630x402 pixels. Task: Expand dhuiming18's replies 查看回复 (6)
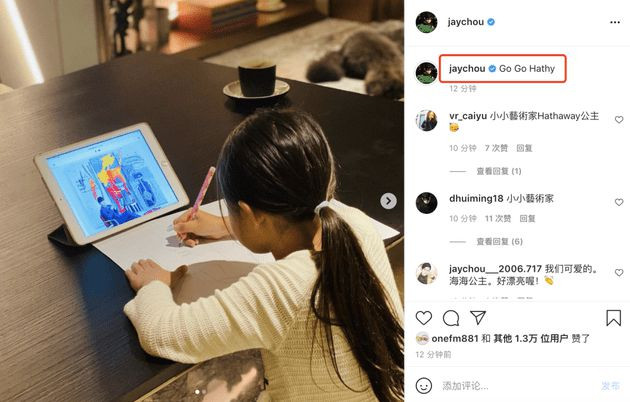pos(499,241)
